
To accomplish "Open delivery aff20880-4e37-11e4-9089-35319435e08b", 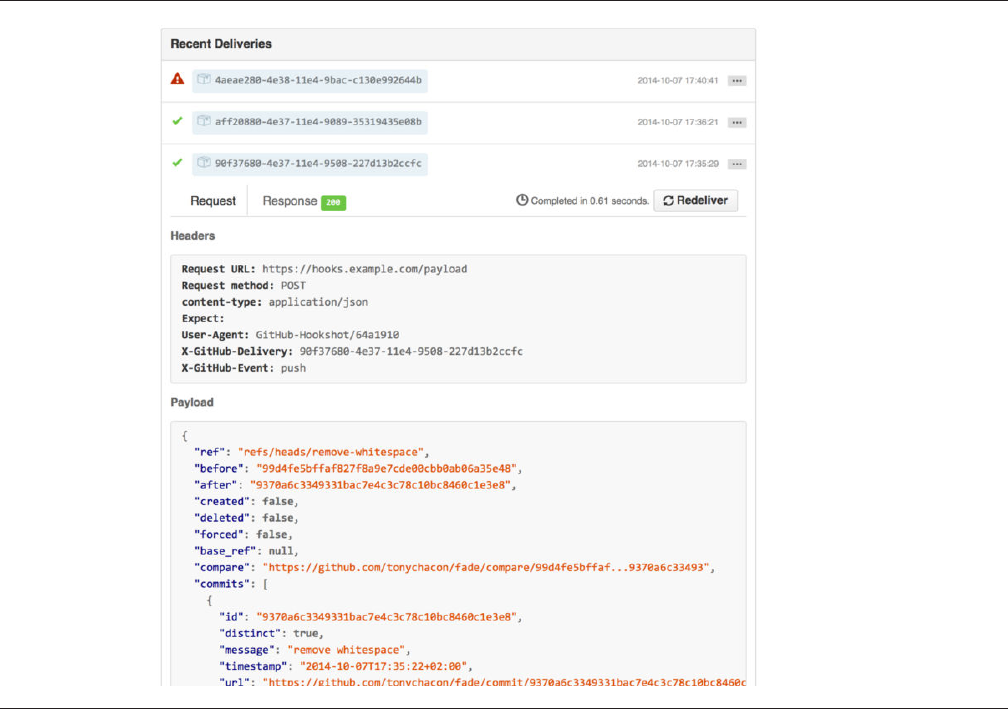I will (318, 122).
